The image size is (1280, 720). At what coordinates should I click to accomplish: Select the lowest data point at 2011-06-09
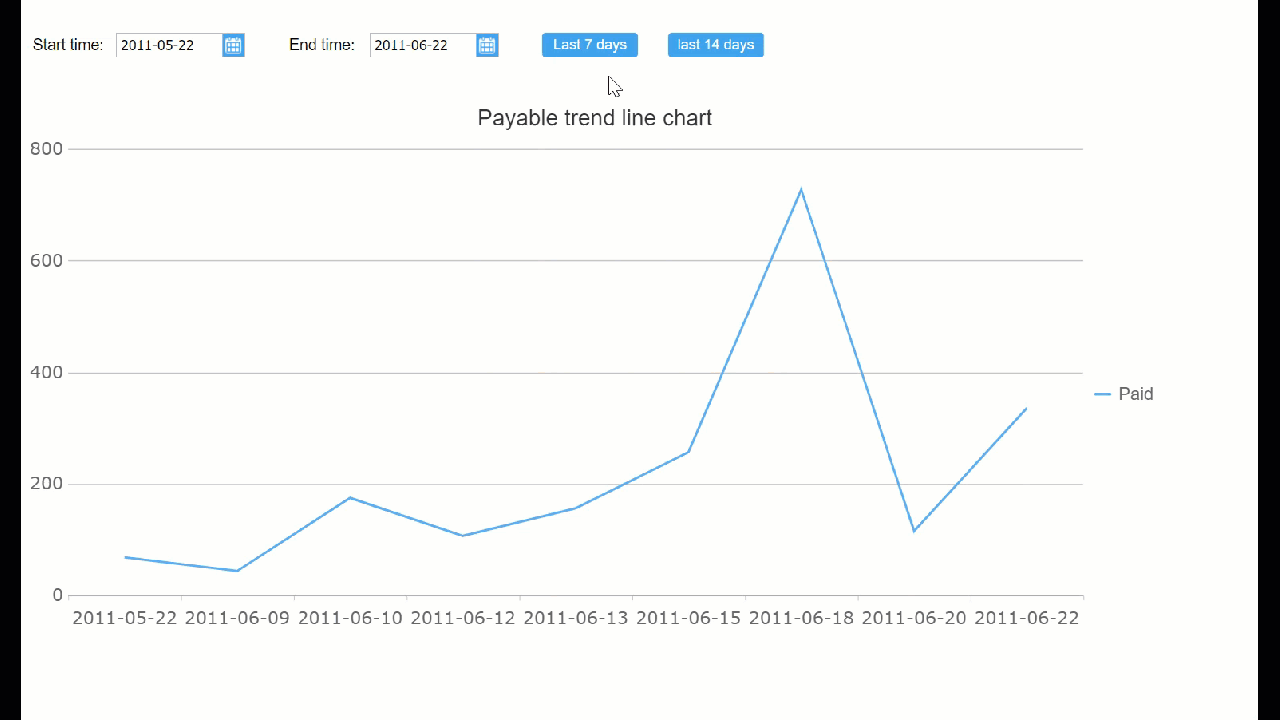click(237, 571)
